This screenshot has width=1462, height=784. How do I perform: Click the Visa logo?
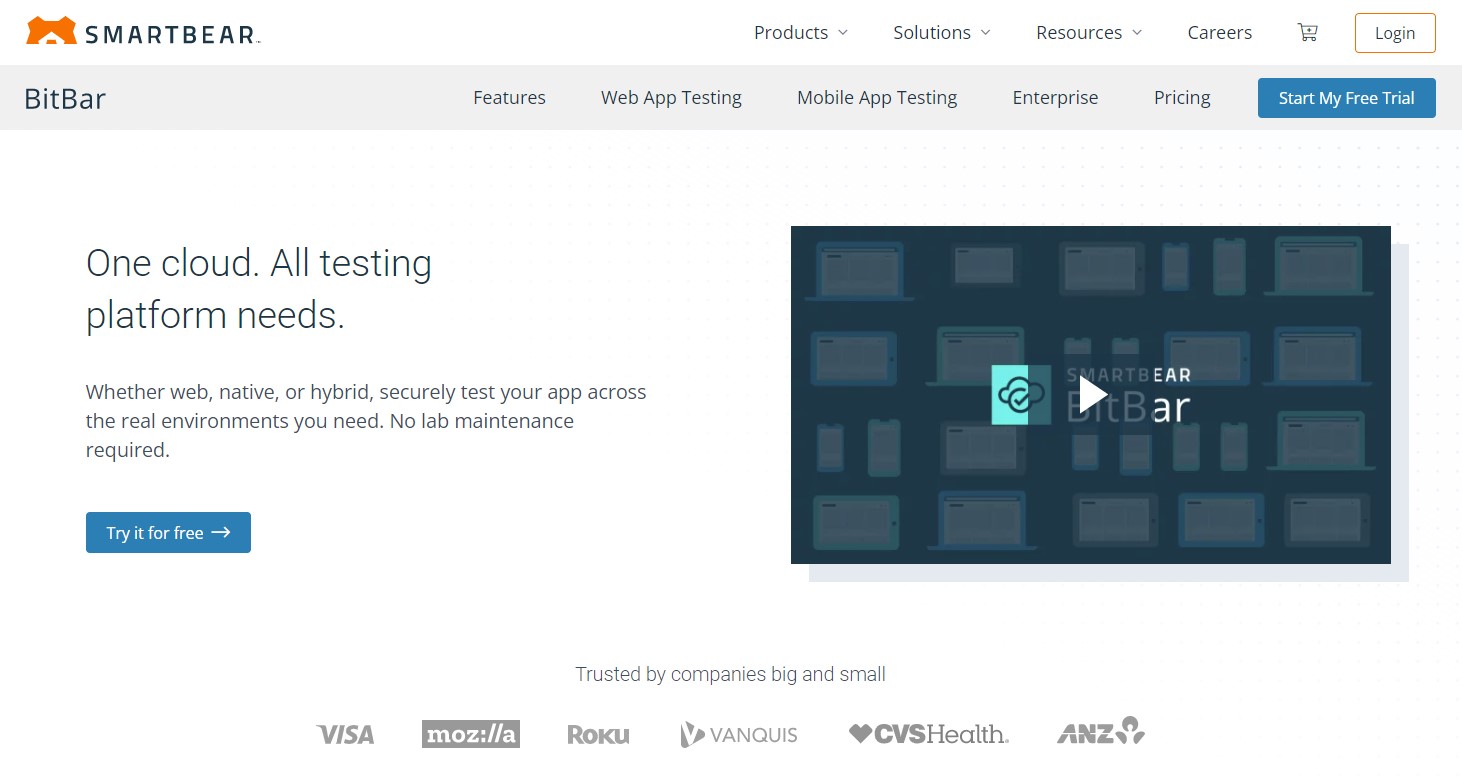tap(345, 735)
